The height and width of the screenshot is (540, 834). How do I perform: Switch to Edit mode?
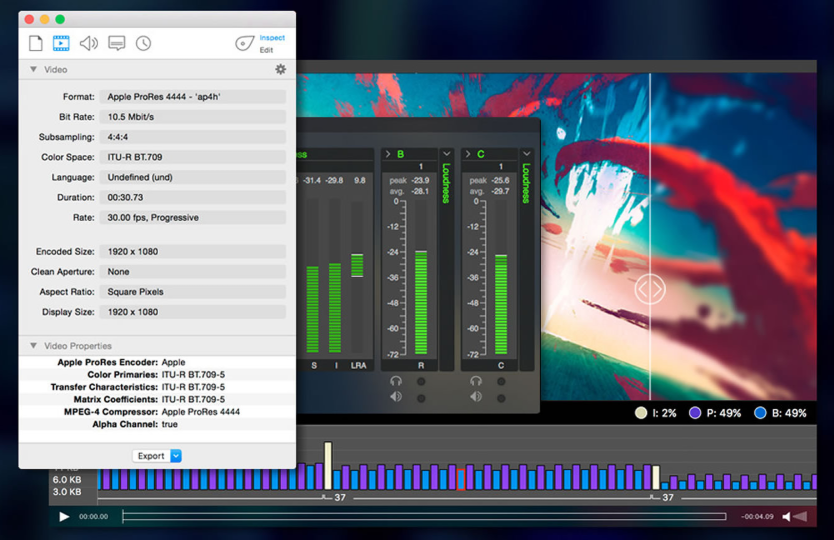point(266,50)
